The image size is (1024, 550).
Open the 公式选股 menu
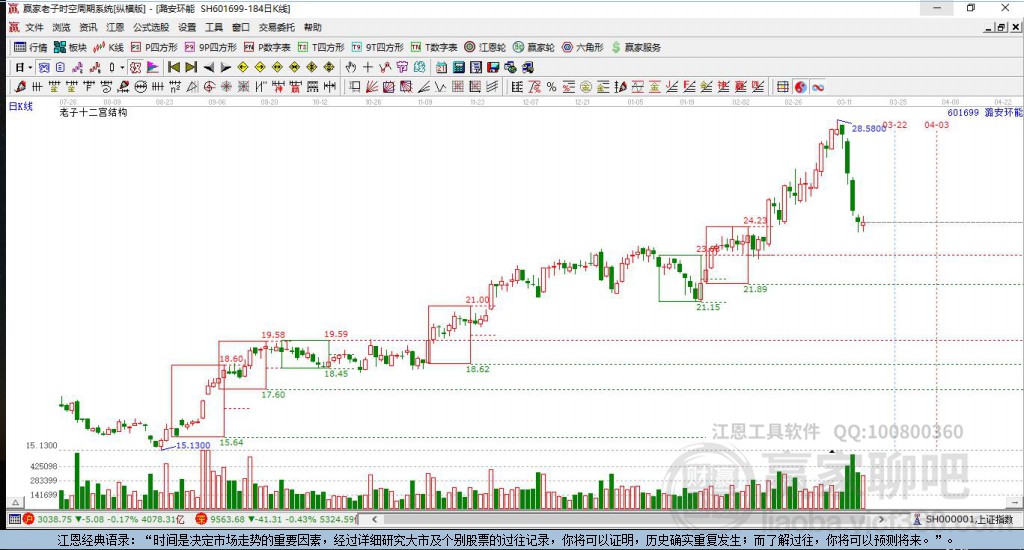pyautogui.click(x=151, y=27)
